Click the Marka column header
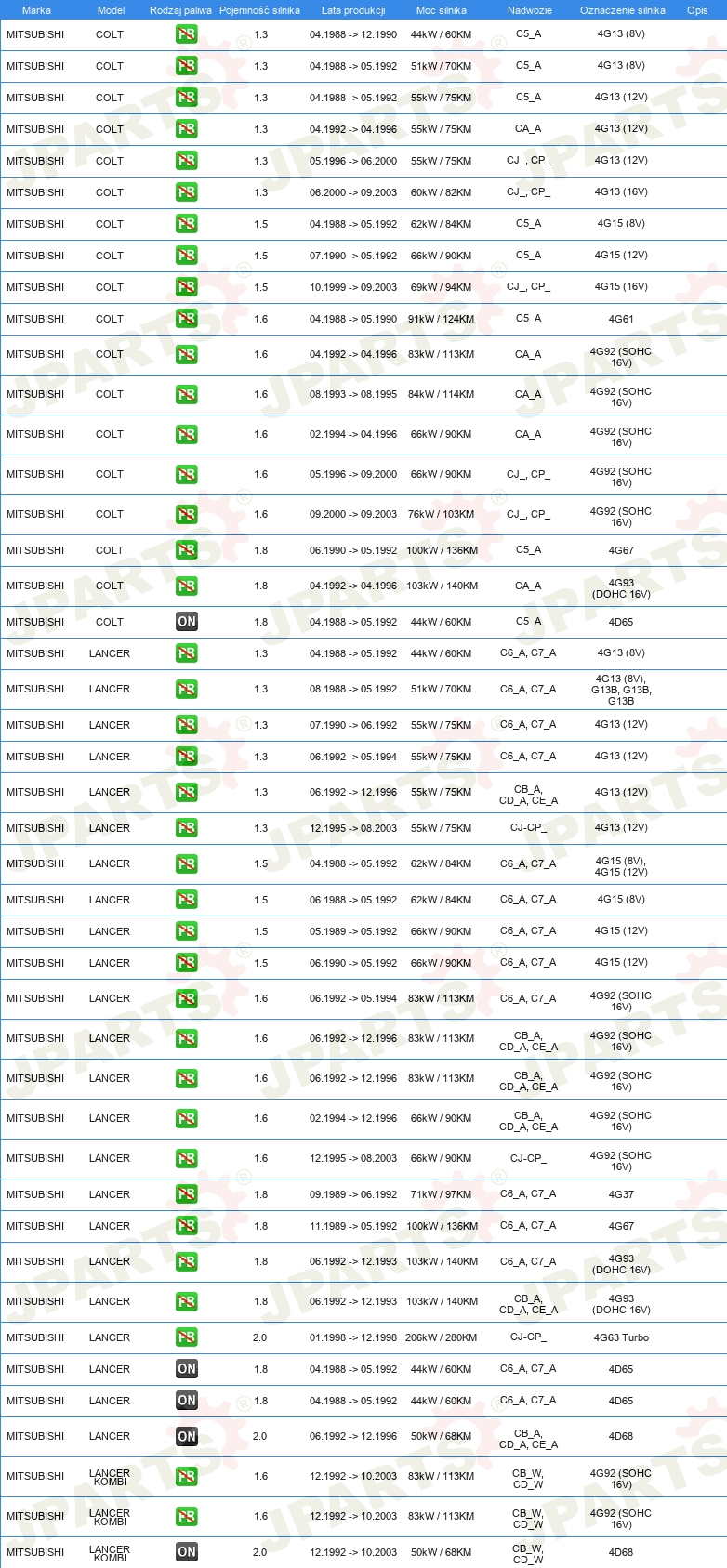 tap(36, 10)
